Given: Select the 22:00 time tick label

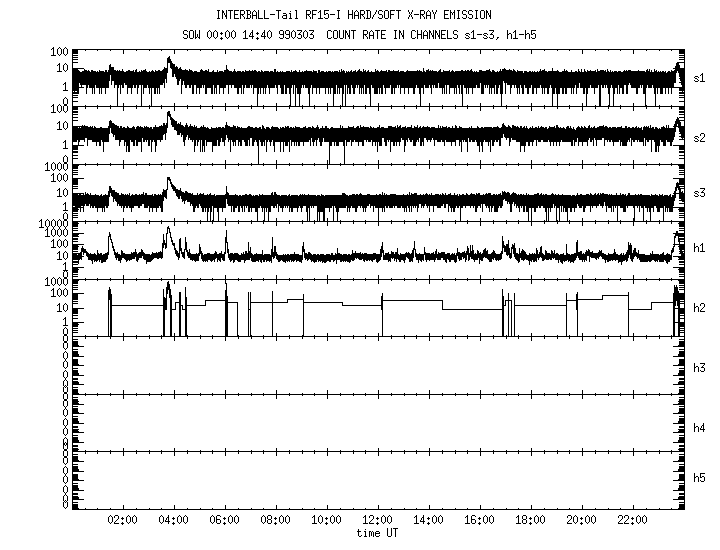Looking at the screenshot, I should pos(632,521).
